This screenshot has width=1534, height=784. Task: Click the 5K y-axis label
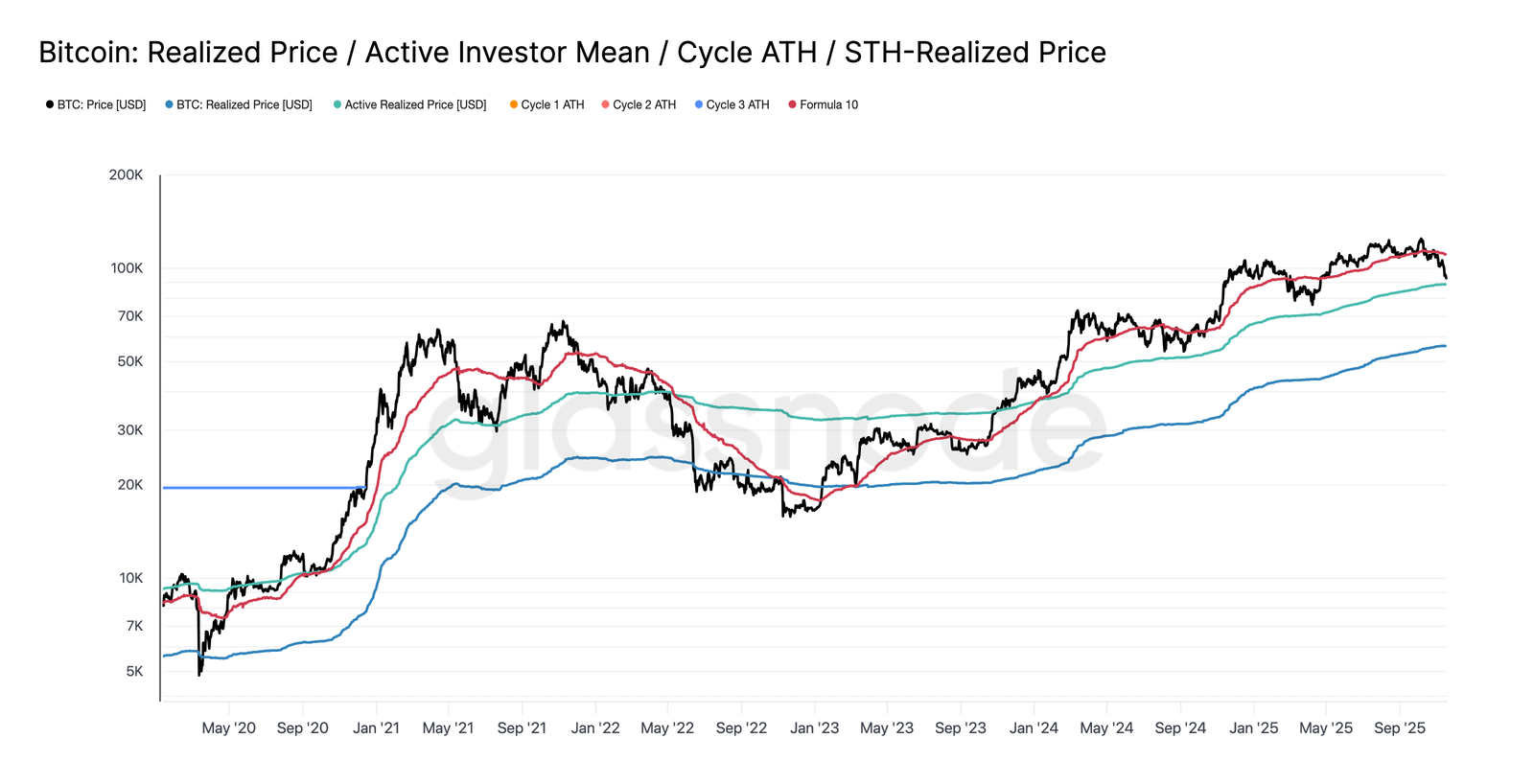pos(134,671)
